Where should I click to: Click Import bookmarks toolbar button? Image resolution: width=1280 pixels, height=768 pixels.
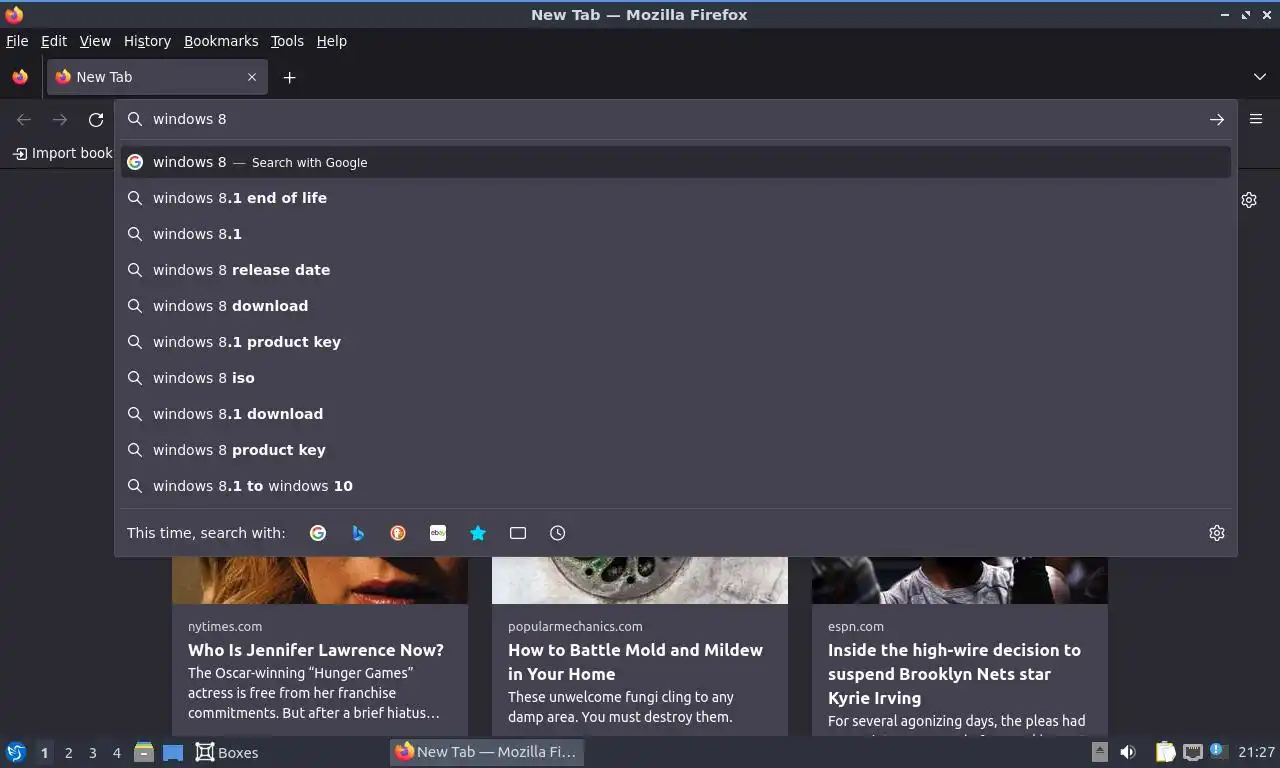pyautogui.click(x=62, y=153)
